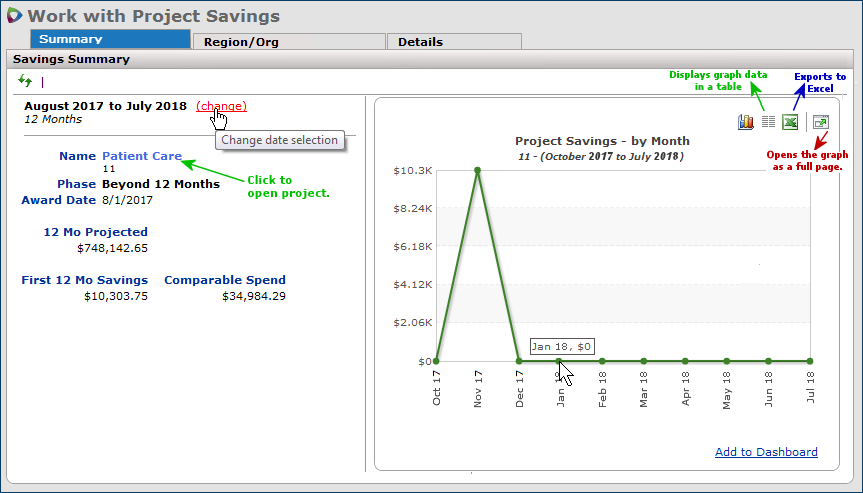Open the Region/Org tab

click(x=287, y=42)
